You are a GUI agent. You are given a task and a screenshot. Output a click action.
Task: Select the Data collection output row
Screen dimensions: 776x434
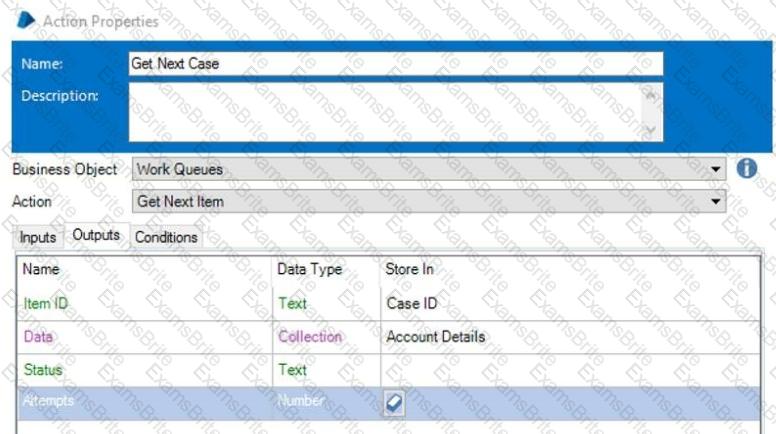tap(38, 337)
